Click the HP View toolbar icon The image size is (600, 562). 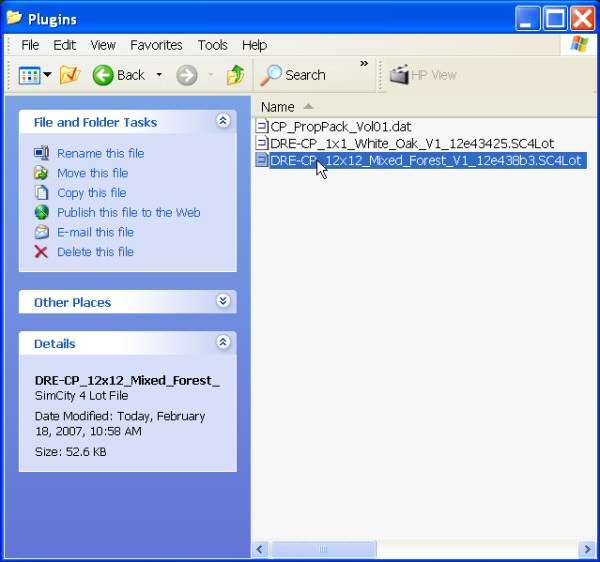click(399, 75)
